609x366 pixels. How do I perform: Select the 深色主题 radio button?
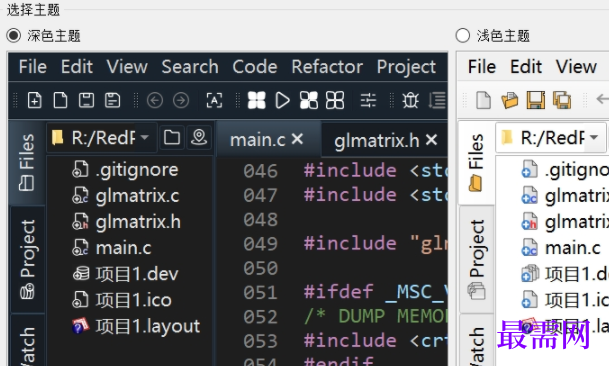(x=14, y=36)
